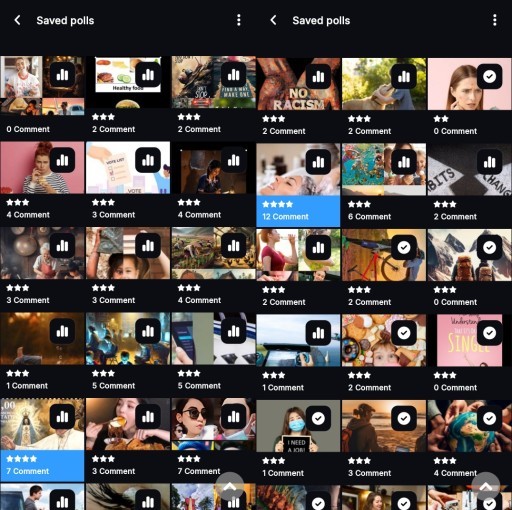Toggle check mark on pink SINGLE book poll
This screenshot has height=510, width=512.
tap(489, 333)
